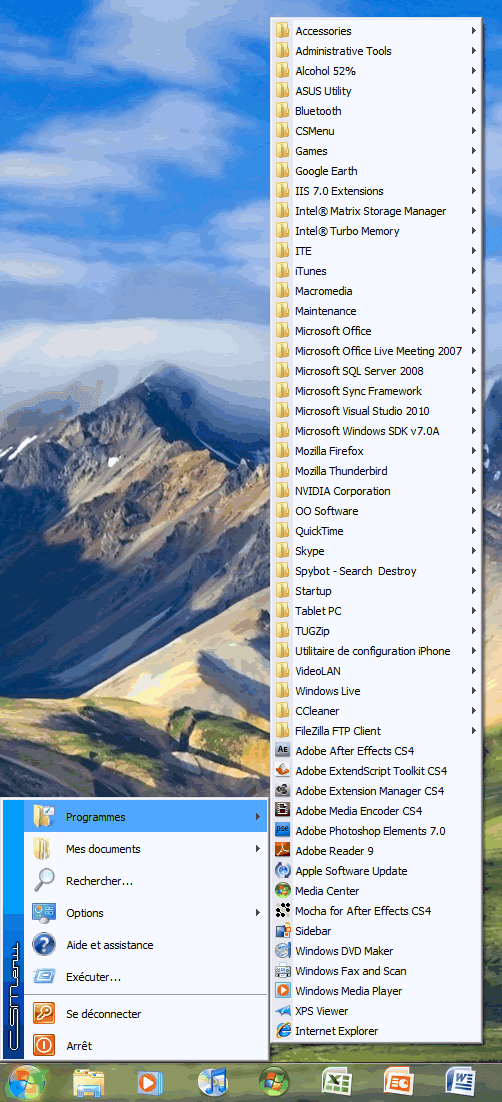Open the FileZilla FTP Client folder
The width and height of the screenshot is (502, 1102).
point(377,731)
